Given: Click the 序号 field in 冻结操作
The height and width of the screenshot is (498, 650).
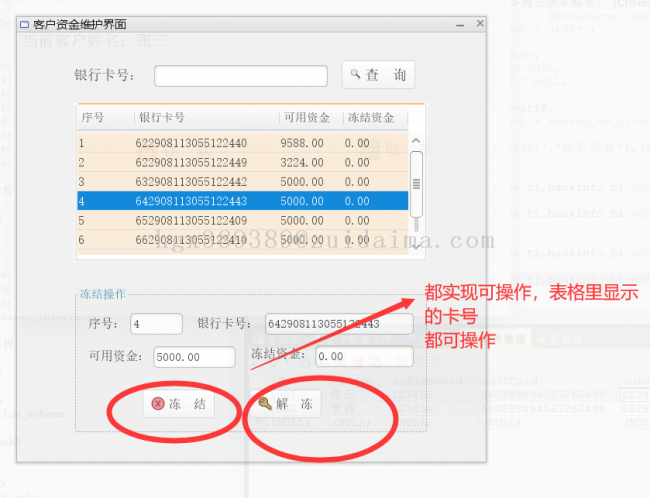Looking at the screenshot, I should 156,324.
